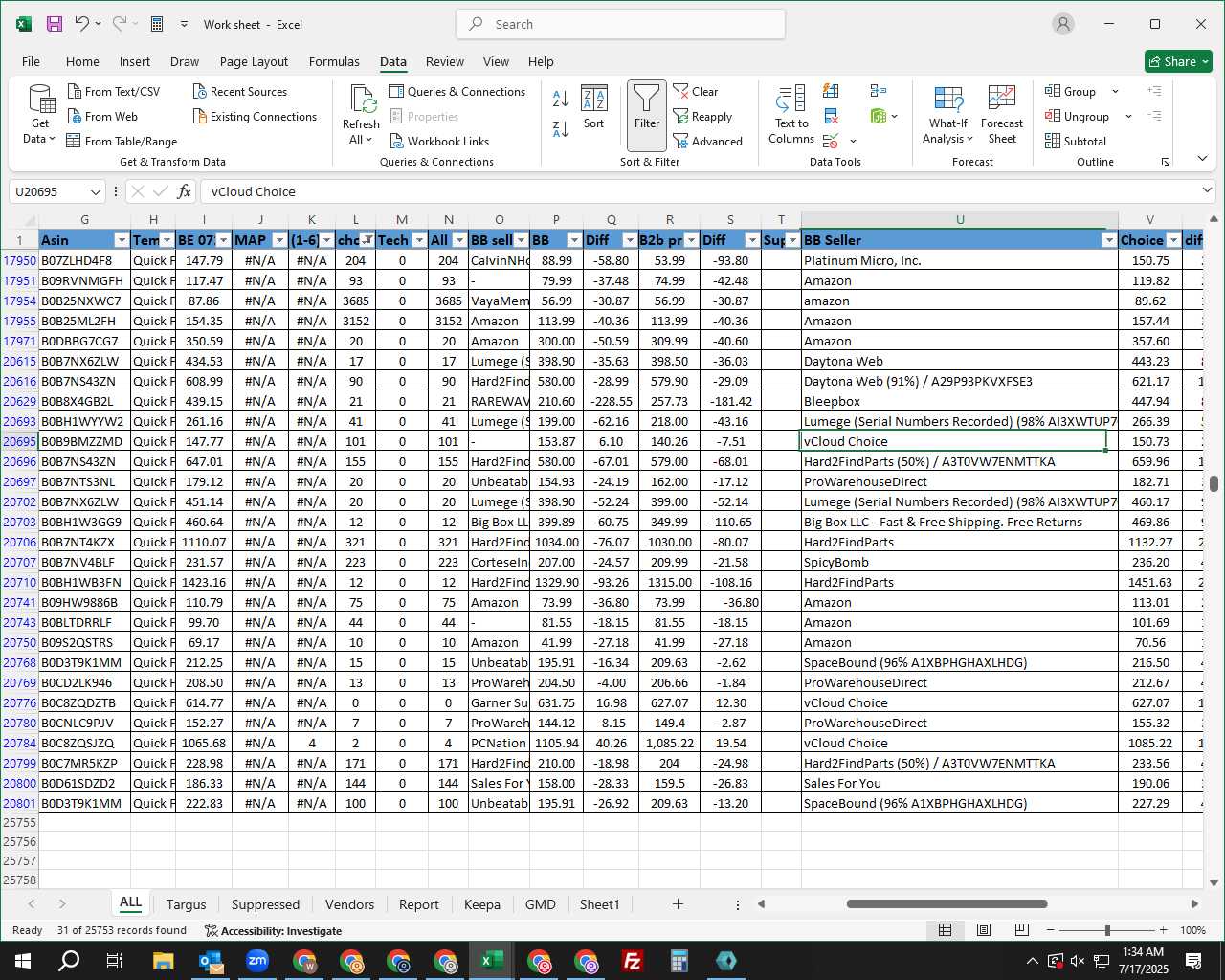Open the File menu
Image resolution: width=1225 pixels, height=980 pixels.
click(x=31, y=61)
